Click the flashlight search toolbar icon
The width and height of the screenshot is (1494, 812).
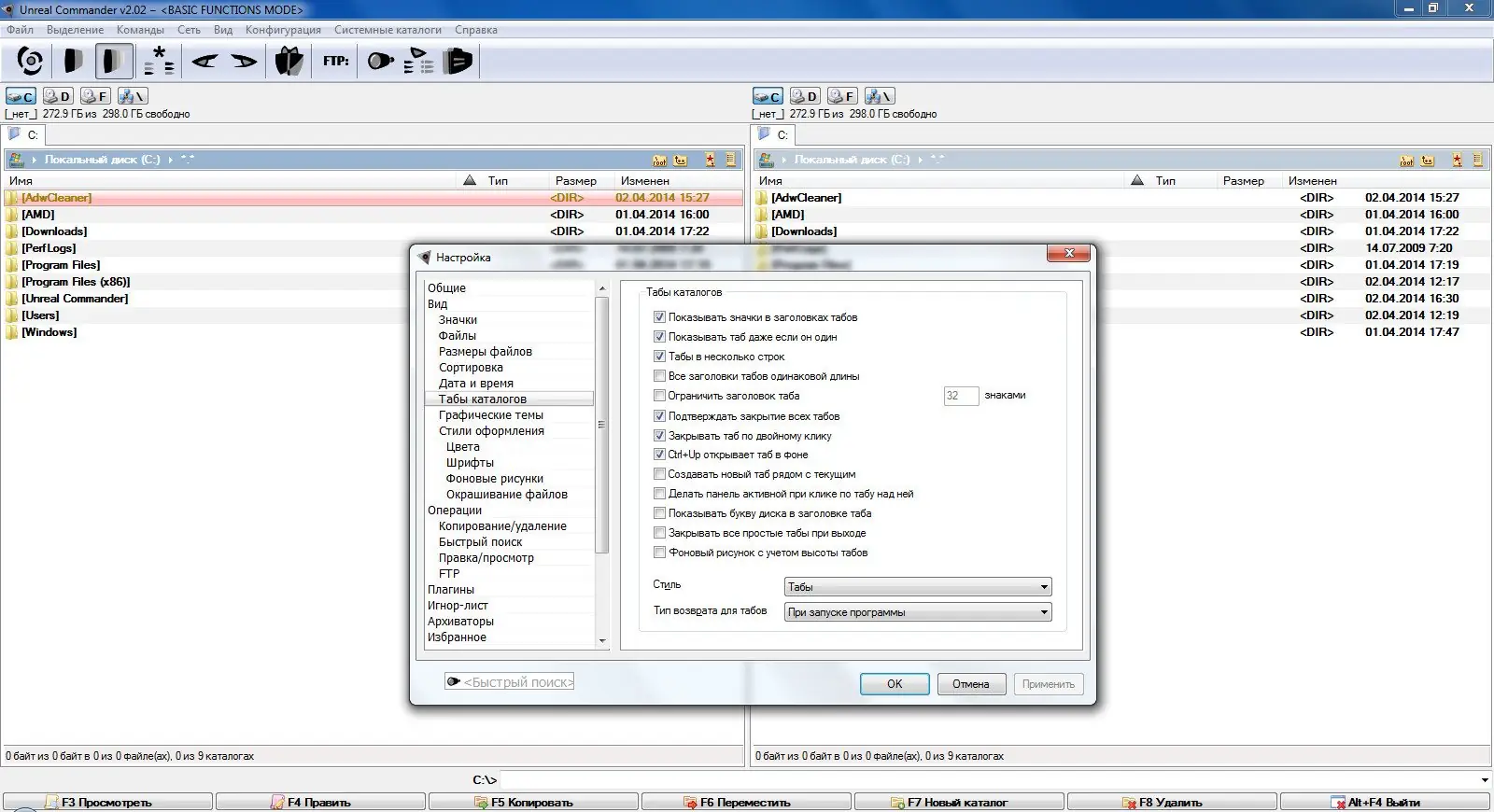coord(380,62)
